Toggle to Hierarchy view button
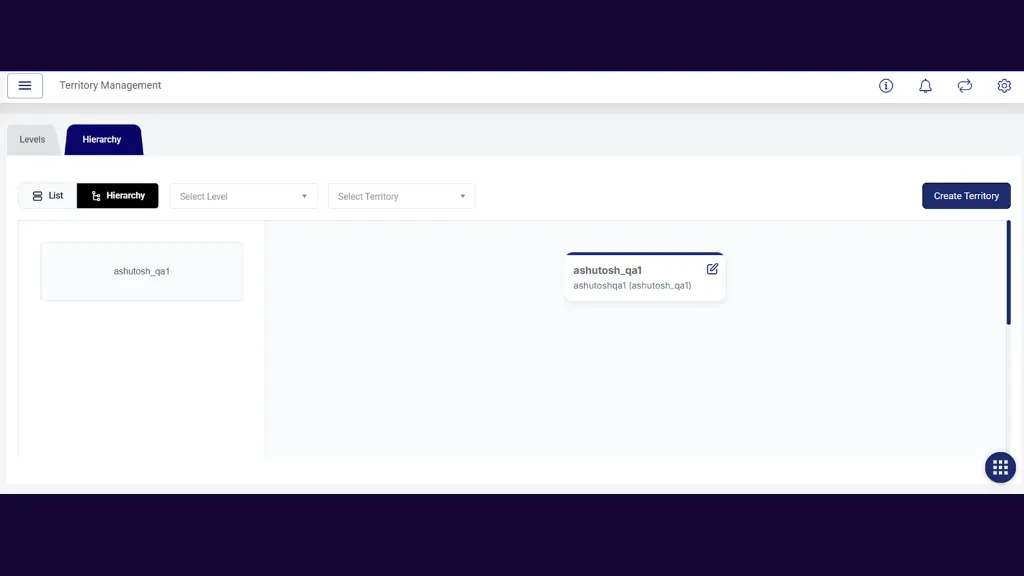This screenshot has height=576, width=1024. 118,196
